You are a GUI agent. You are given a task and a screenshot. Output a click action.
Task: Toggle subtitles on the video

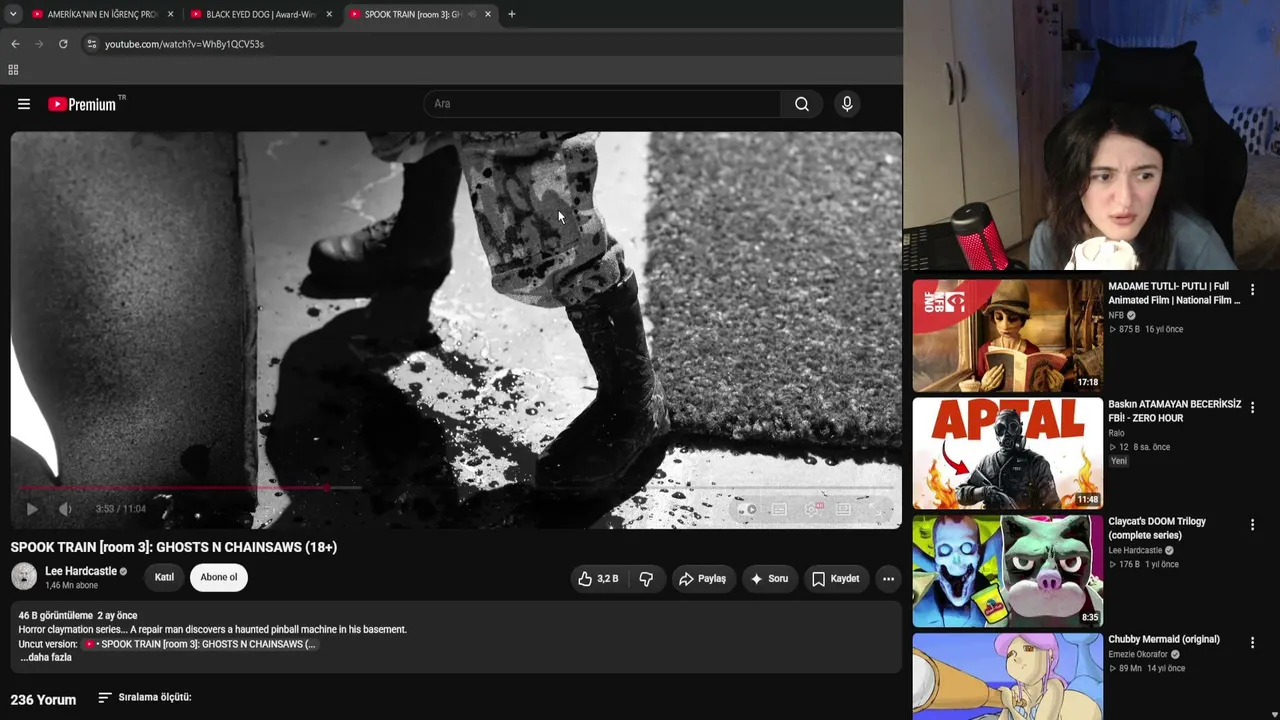click(x=779, y=510)
